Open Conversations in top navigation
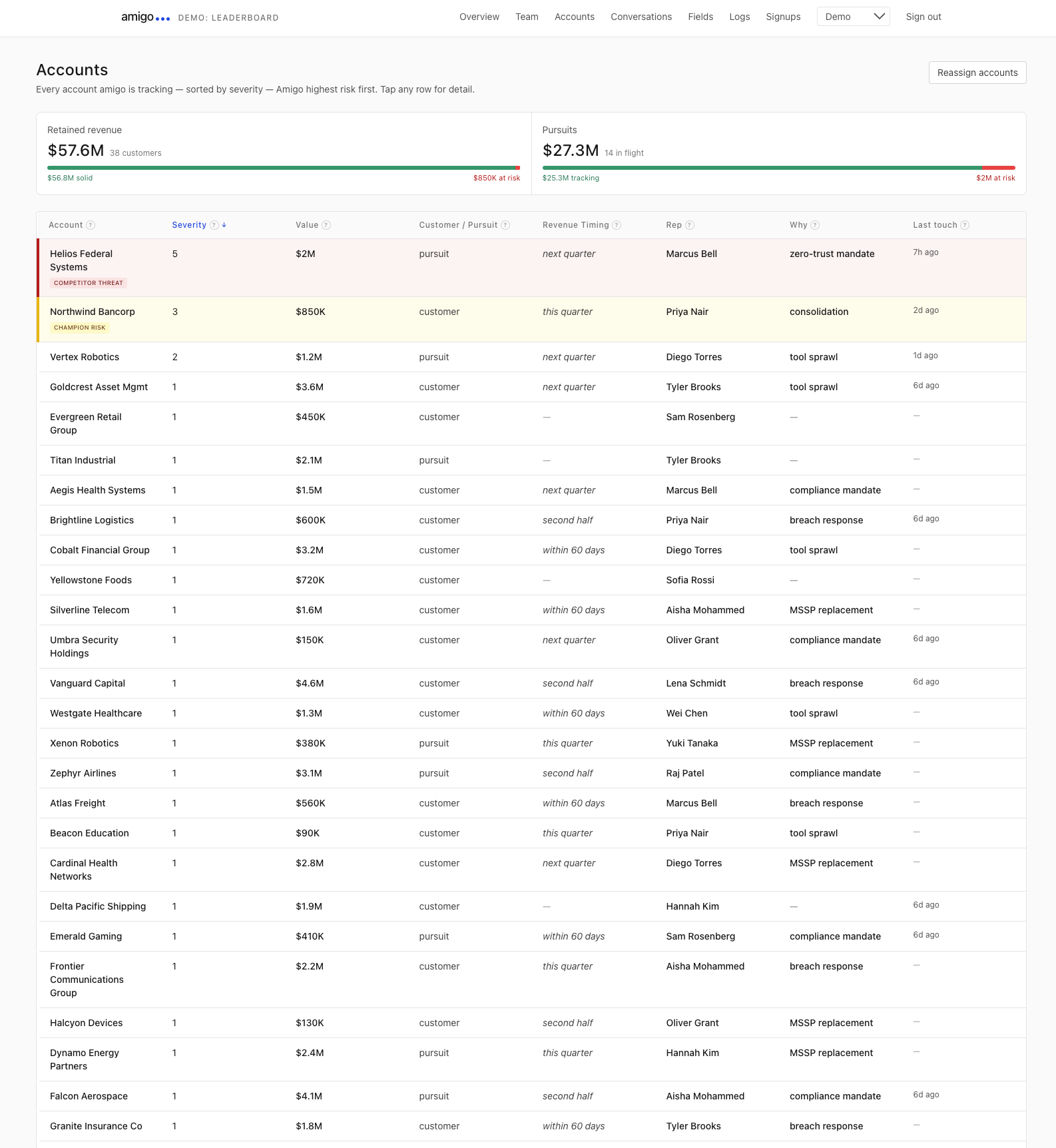This screenshot has width=1056, height=1148. click(x=641, y=17)
